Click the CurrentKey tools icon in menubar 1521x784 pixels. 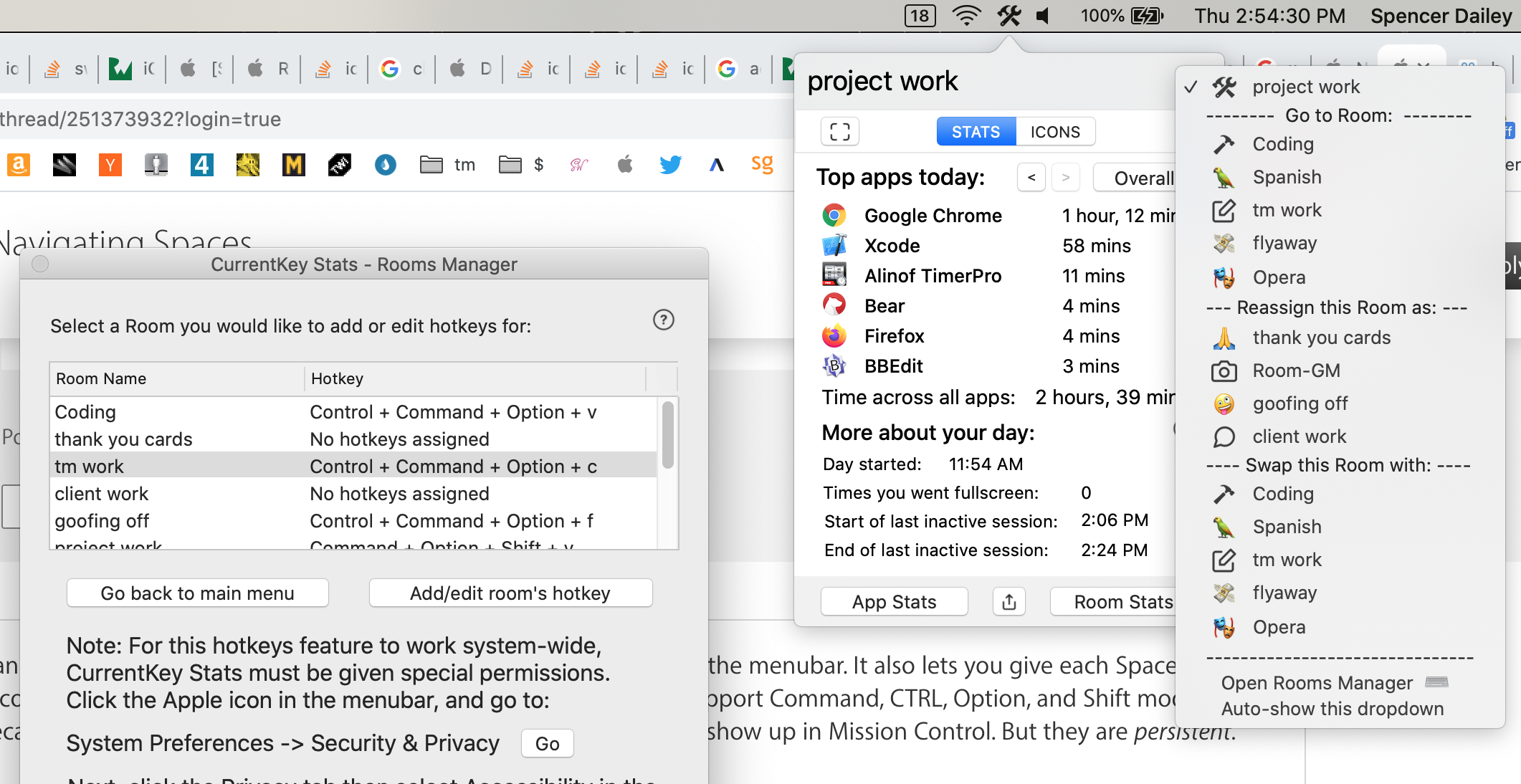(x=1009, y=16)
